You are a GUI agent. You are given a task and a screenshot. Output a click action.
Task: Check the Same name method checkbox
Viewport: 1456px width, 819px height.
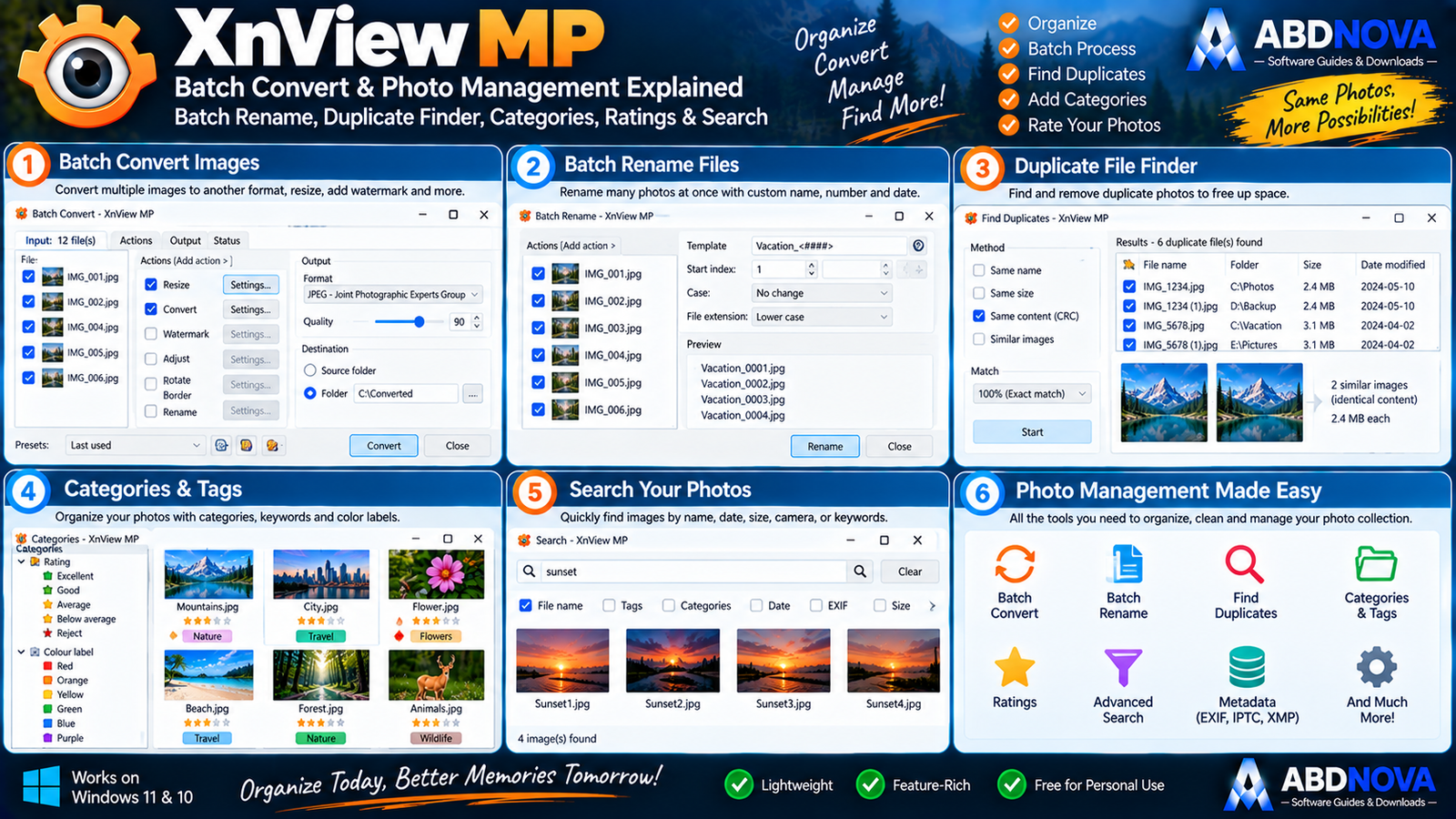click(x=979, y=270)
